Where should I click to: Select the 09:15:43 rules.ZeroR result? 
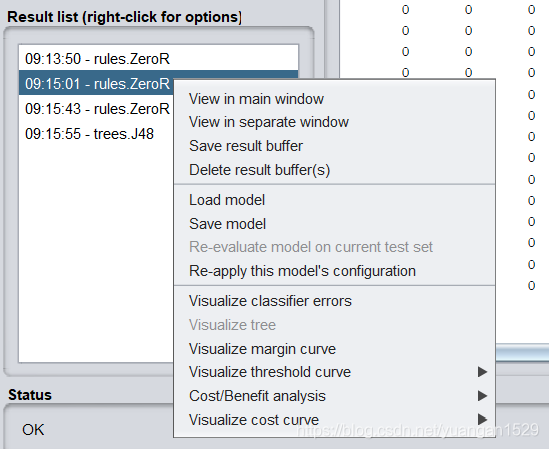click(x=96, y=109)
